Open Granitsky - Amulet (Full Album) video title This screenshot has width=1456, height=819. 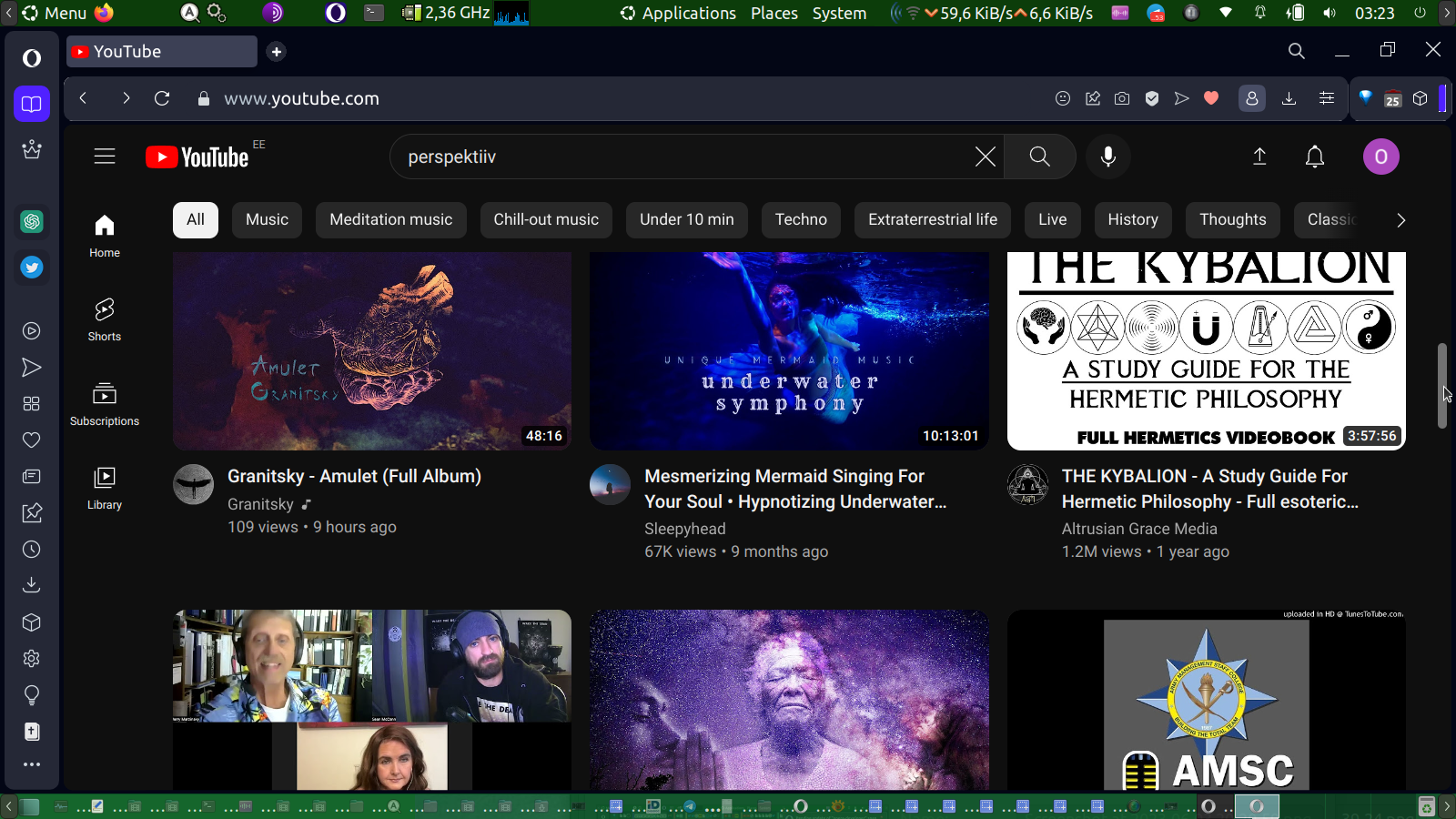(354, 476)
